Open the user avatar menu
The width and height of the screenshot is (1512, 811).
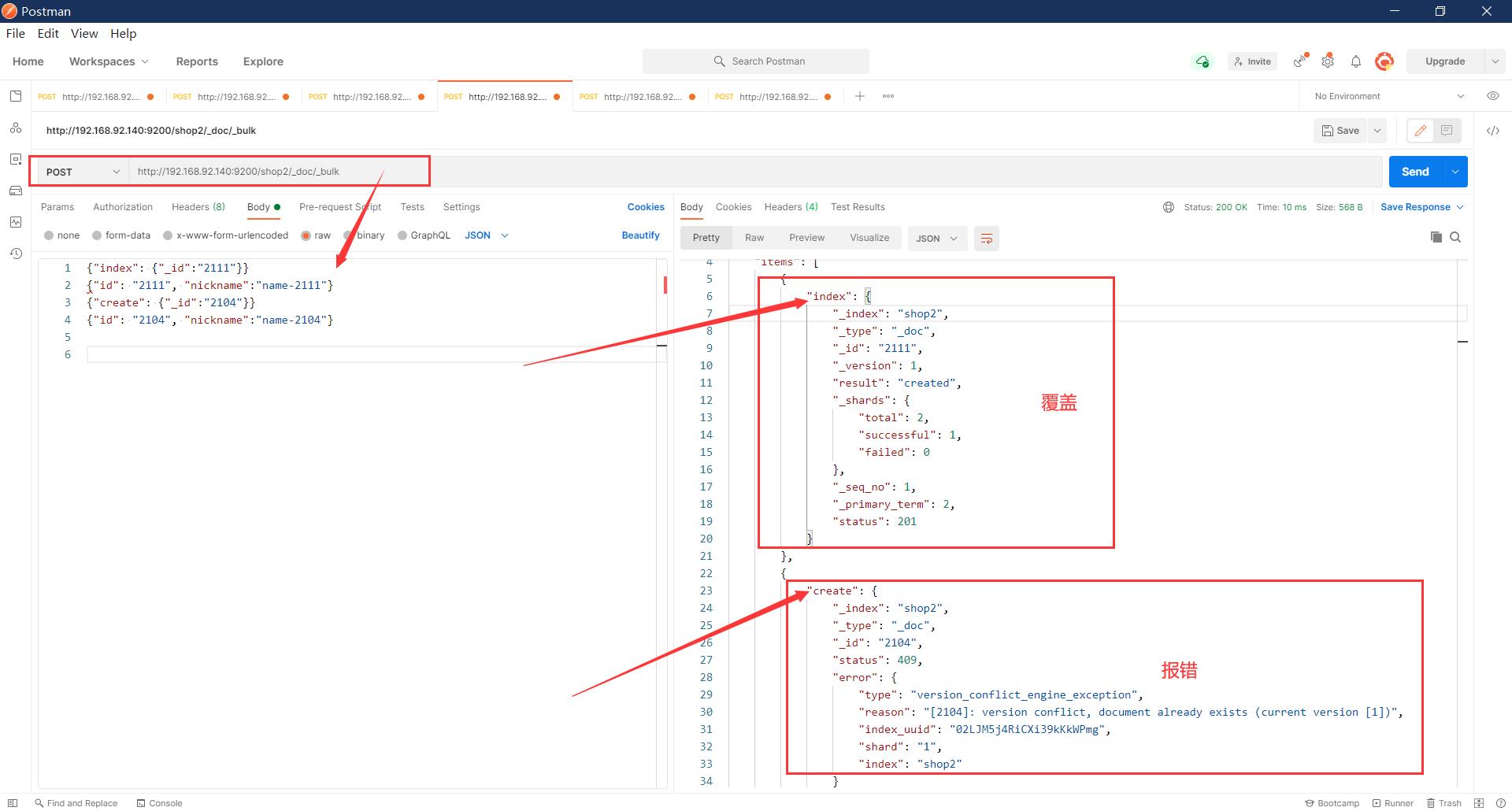(1384, 61)
